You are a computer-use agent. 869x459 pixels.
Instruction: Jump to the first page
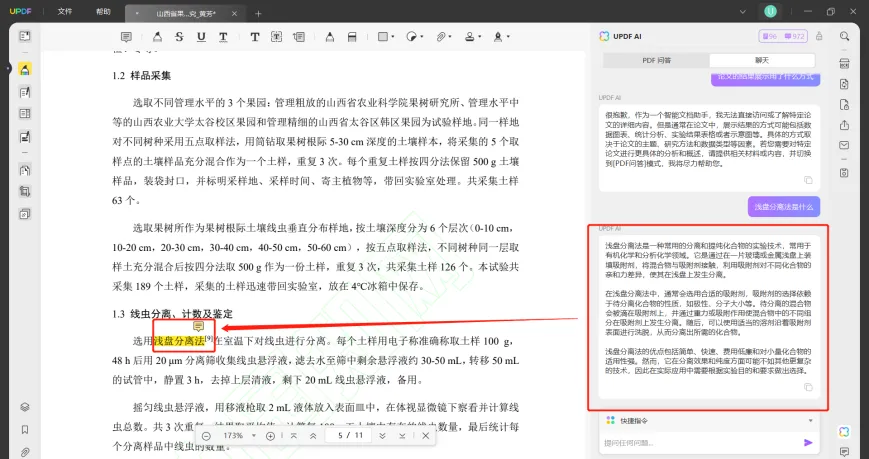(x=294, y=436)
